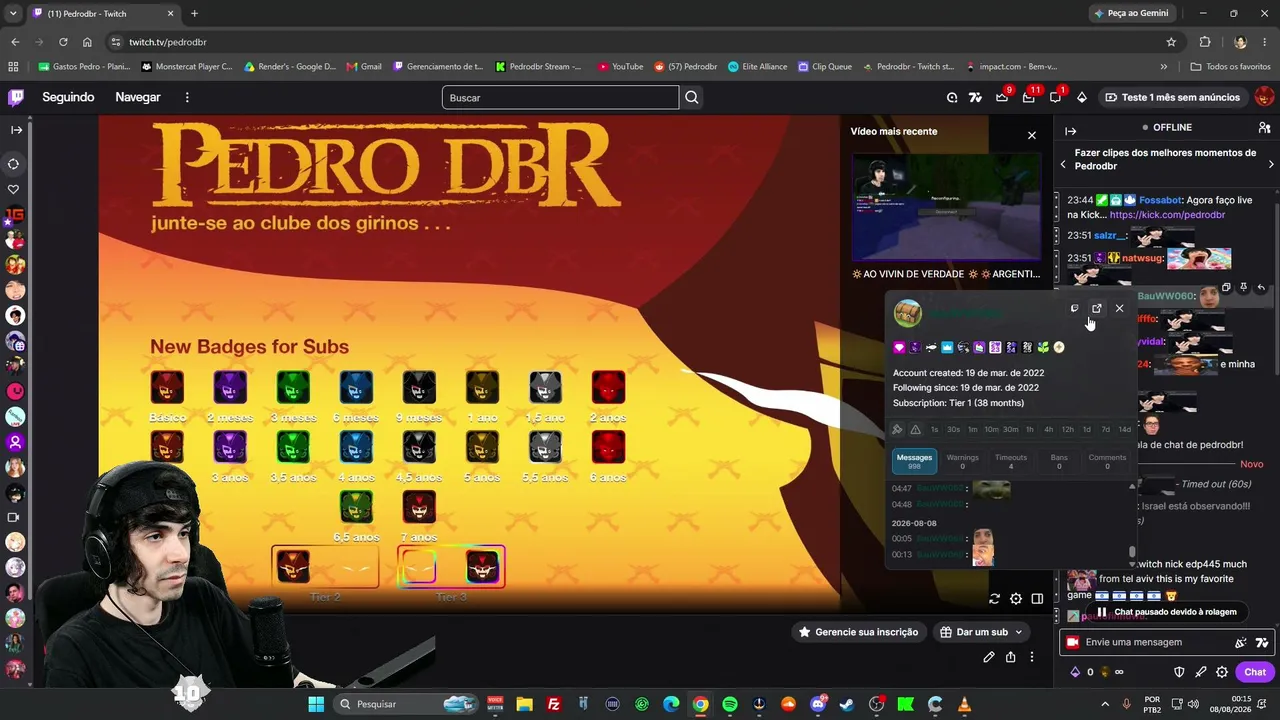Viewport: 1280px width, 720px height.
Task: Toggle theater mode icon on player
Action: click(x=1038, y=599)
